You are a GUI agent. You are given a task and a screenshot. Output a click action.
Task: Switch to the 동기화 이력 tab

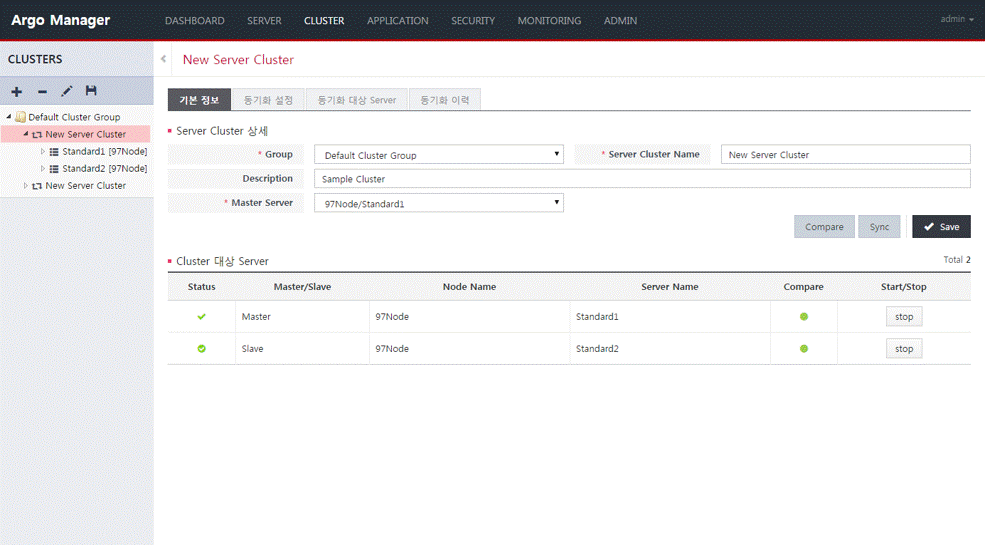pyautogui.click(x=445, y=100)
